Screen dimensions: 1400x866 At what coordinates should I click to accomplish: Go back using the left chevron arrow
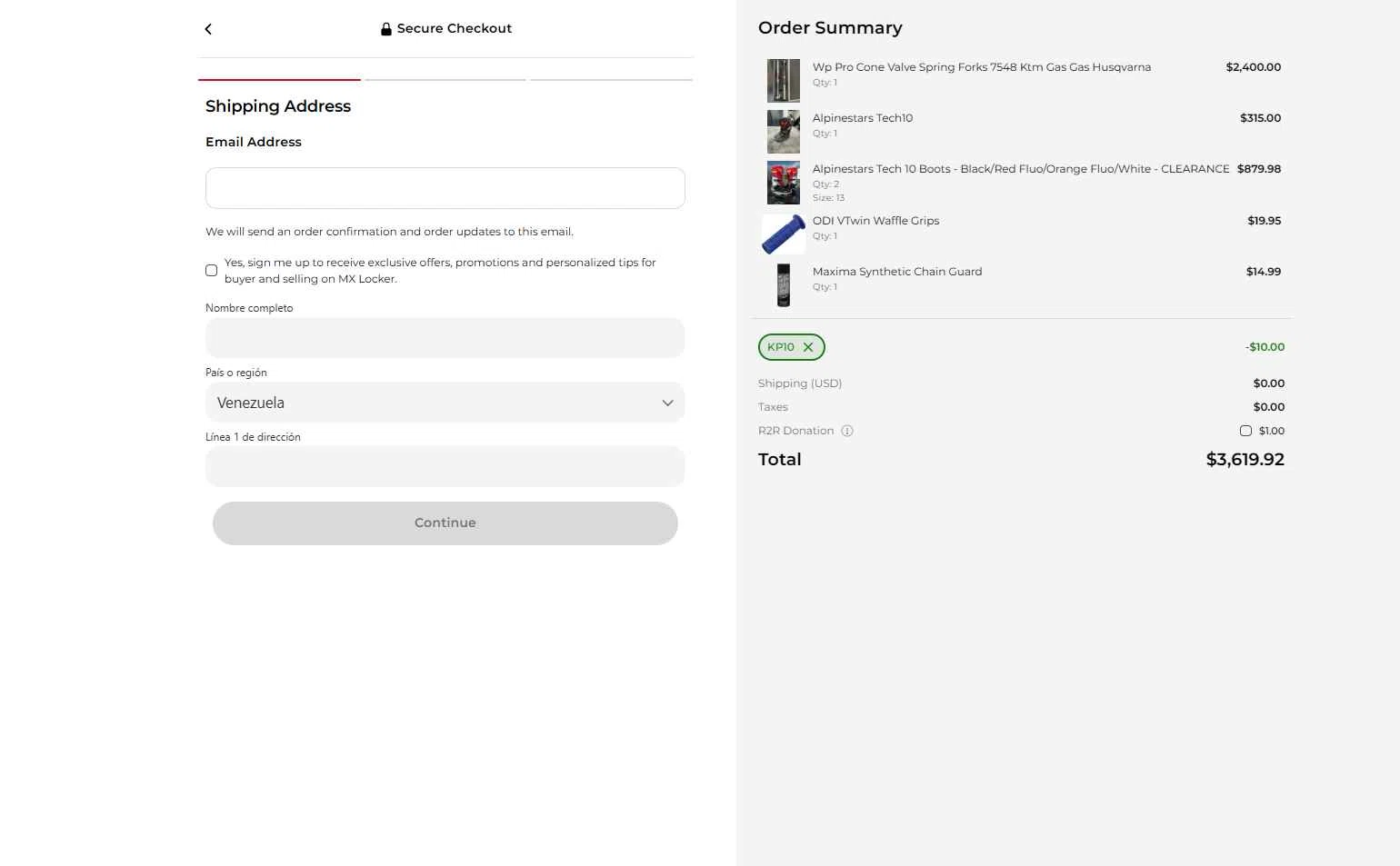[x=208, y=29]
